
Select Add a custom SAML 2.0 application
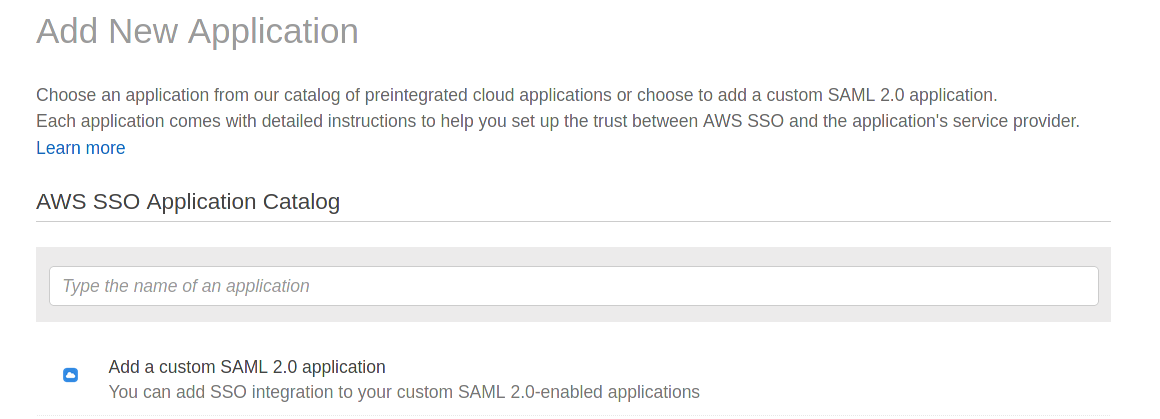click(x=247, y=366)
